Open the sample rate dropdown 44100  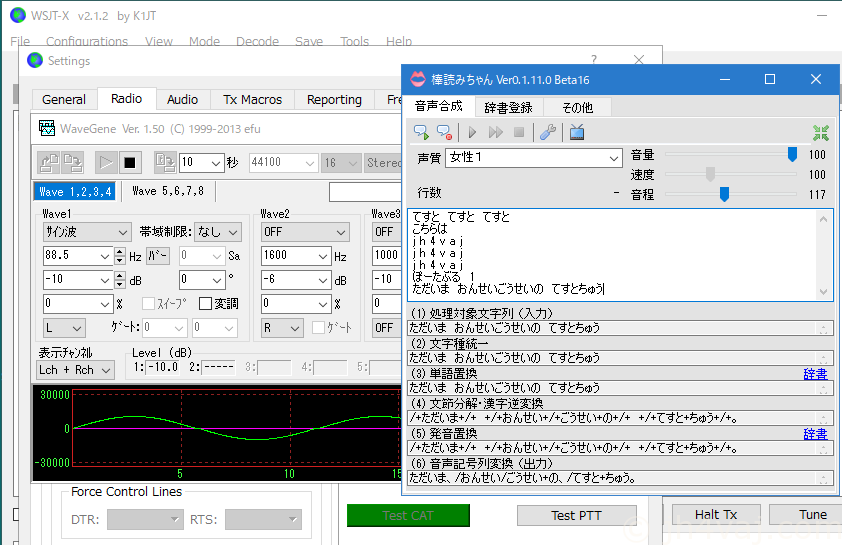click(283, 163)
